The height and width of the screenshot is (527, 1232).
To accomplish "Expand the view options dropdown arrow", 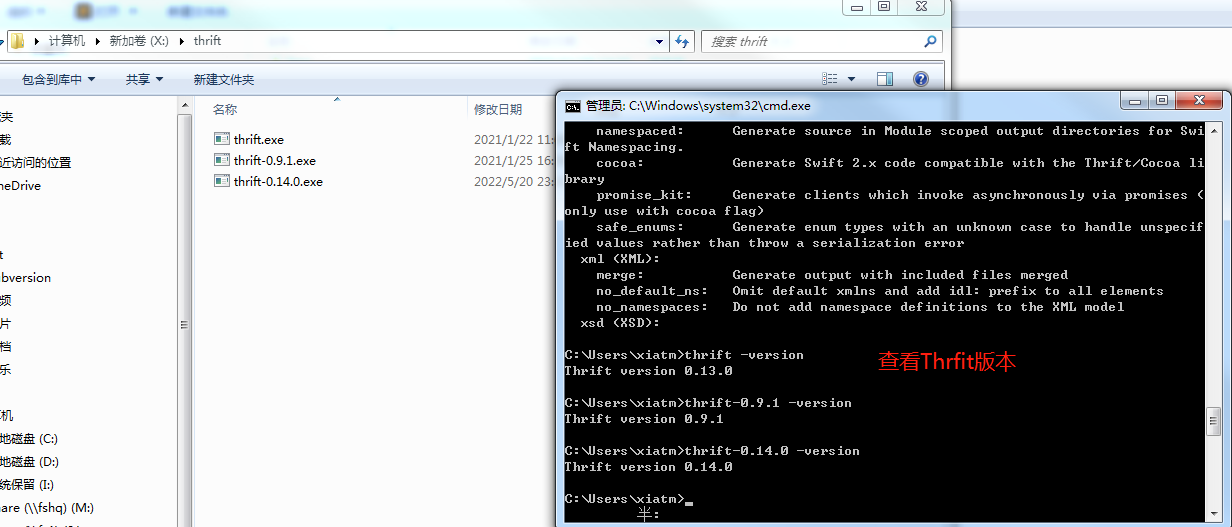I will (852, 79).
